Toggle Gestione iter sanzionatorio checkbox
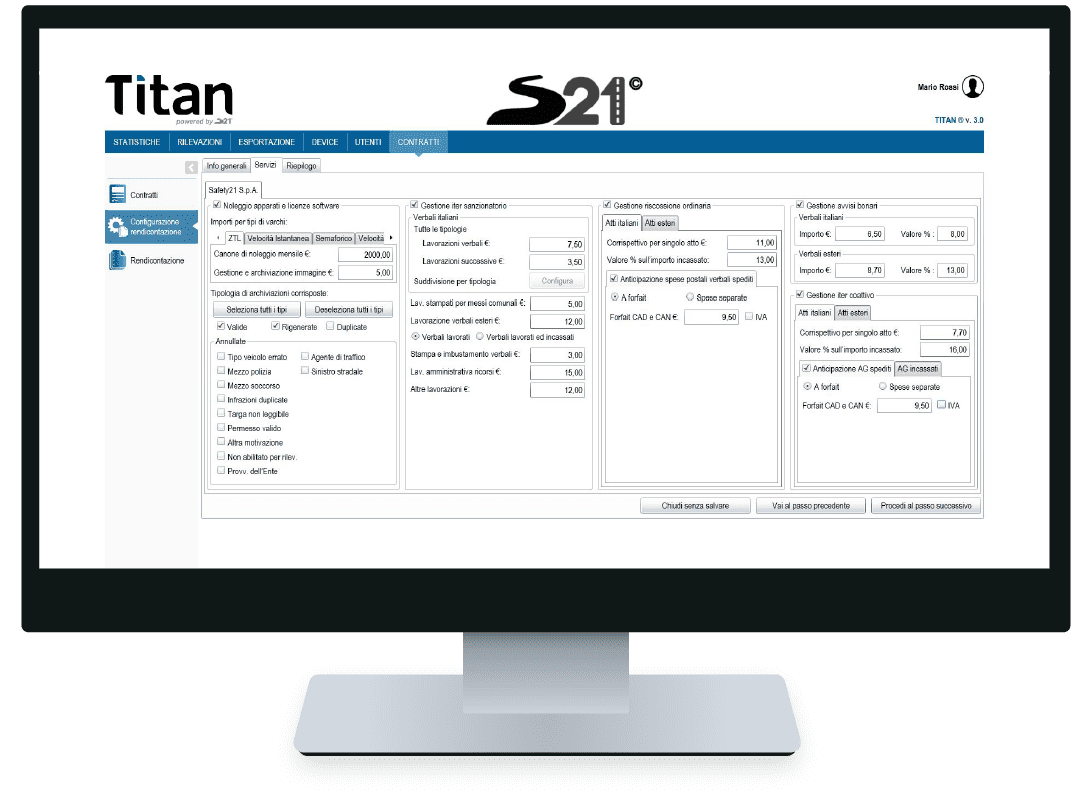This screenshot has height=801, width=1092. point(414,205)
